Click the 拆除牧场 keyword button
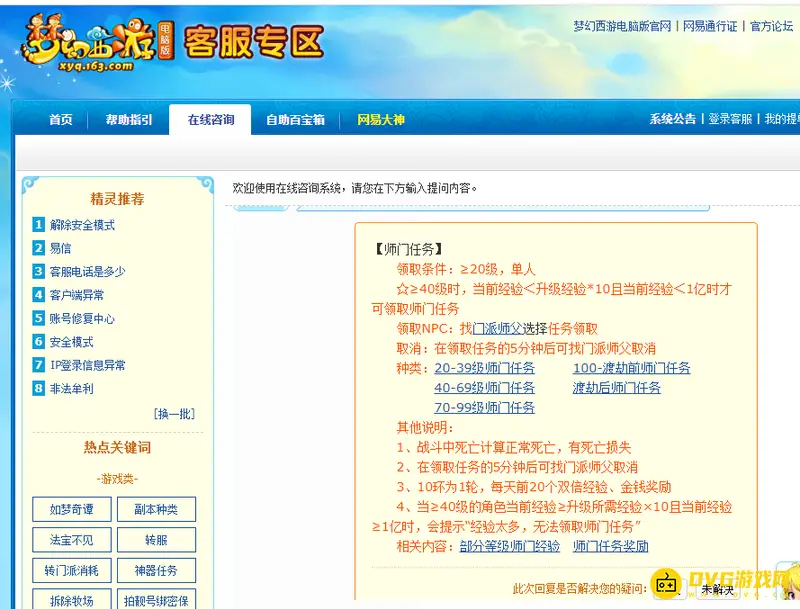The height and width of the screenshot is (609, 800). point(71,600)
